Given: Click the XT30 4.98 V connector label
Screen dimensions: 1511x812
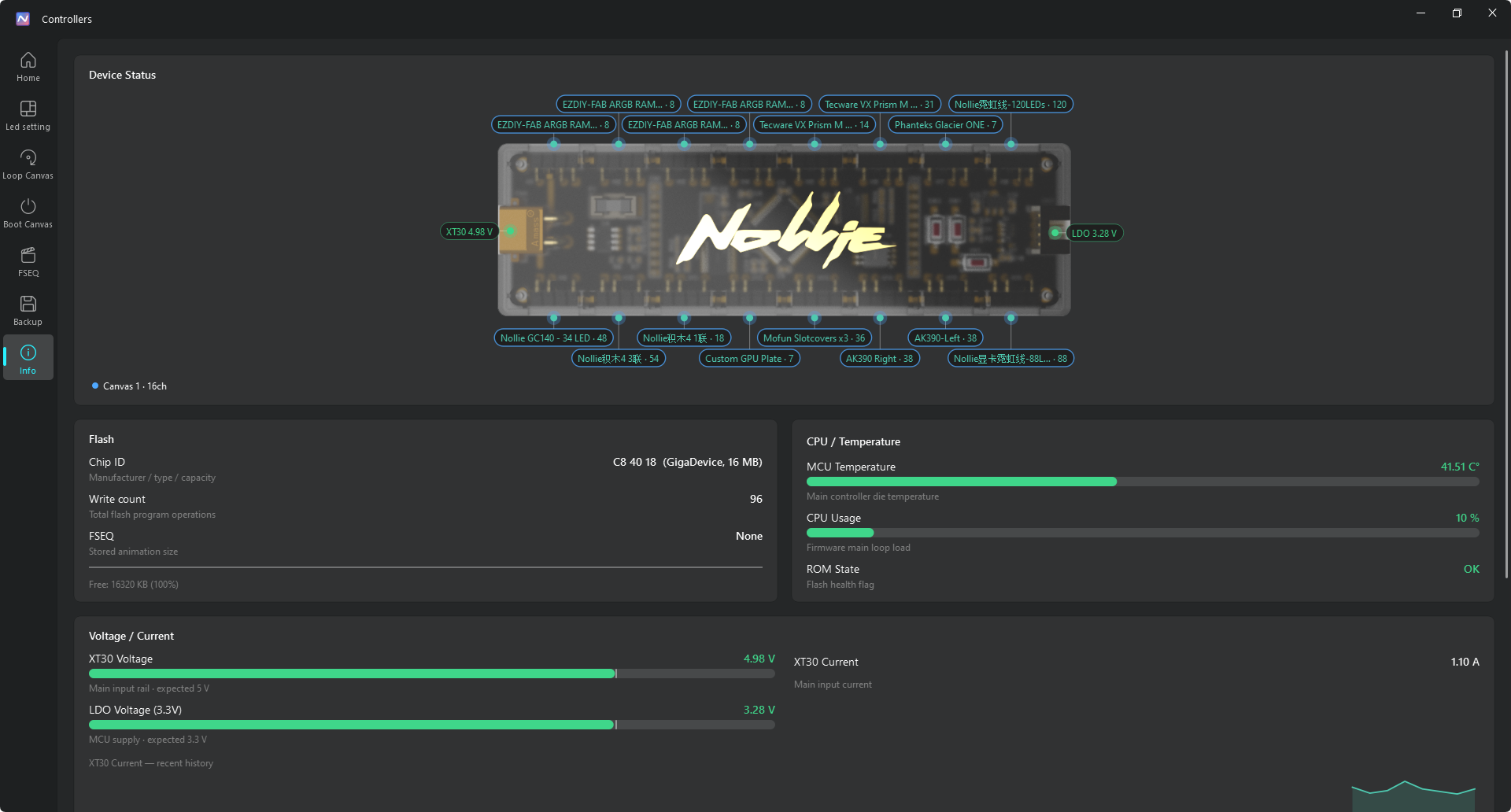Looking at the screenshot, I should click(469, 232).
